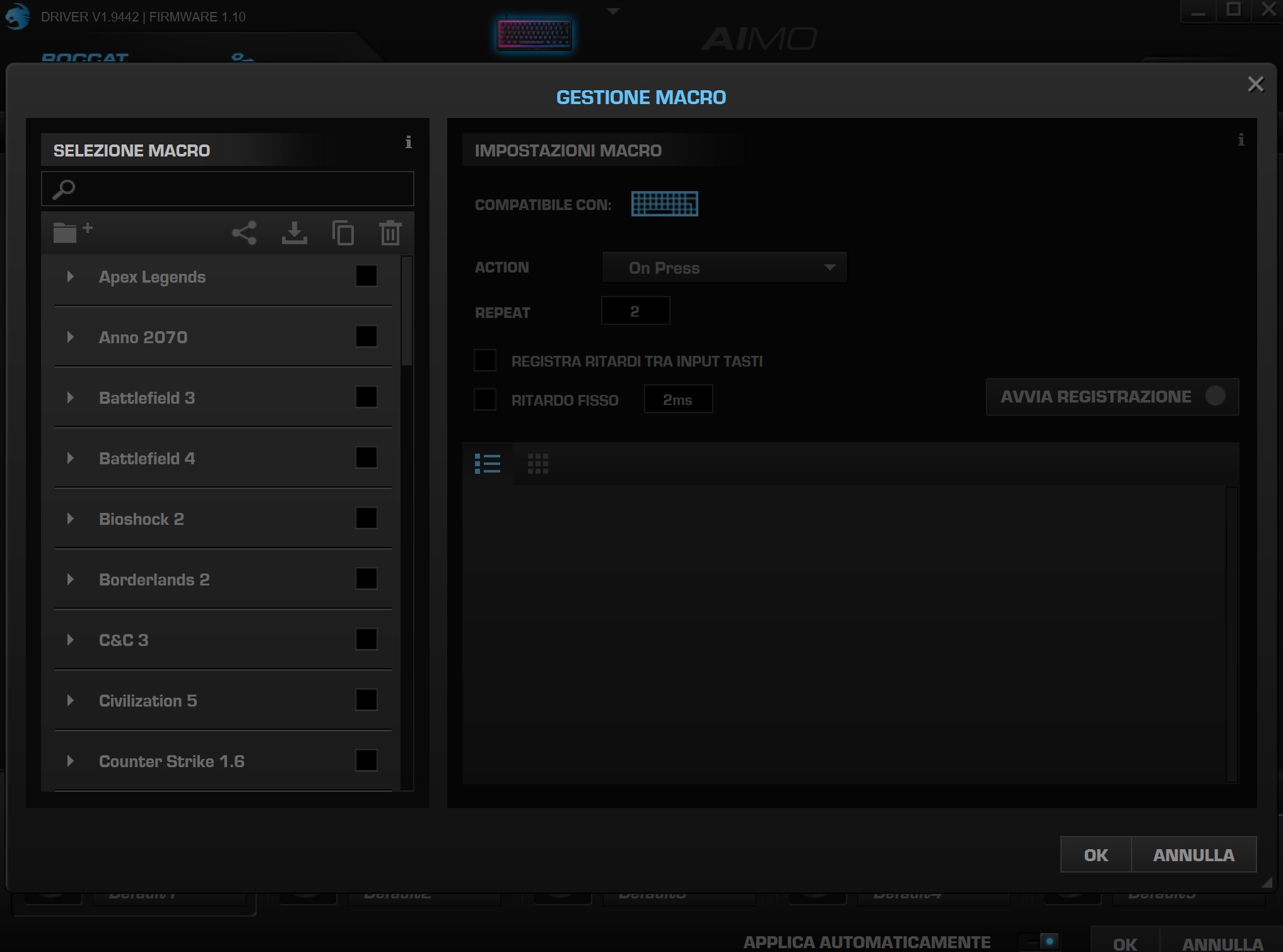
Task: Select the Borderlands 2 macro set
Action: point(154,579)
